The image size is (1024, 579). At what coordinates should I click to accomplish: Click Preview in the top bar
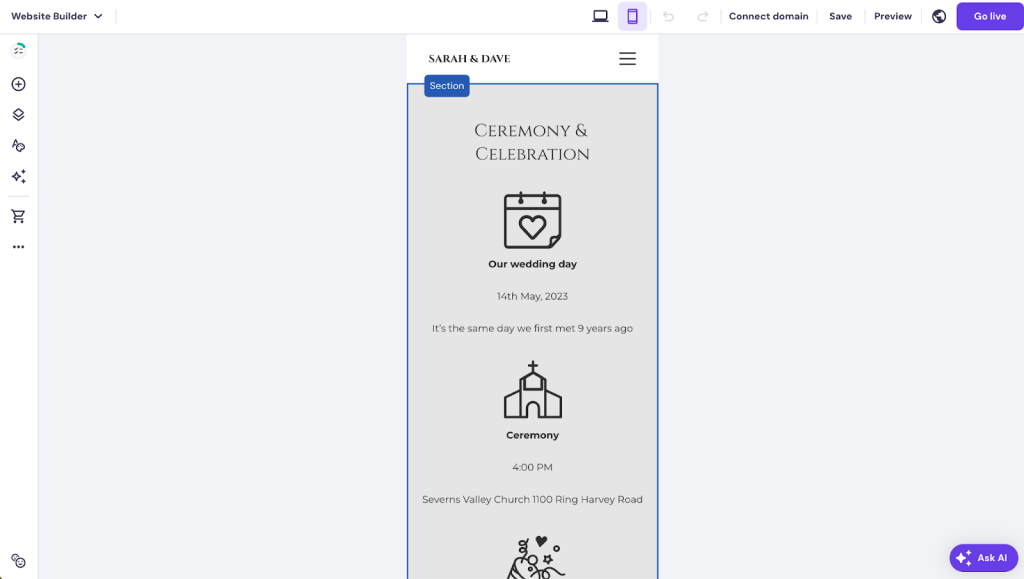(x=891, y=16)
